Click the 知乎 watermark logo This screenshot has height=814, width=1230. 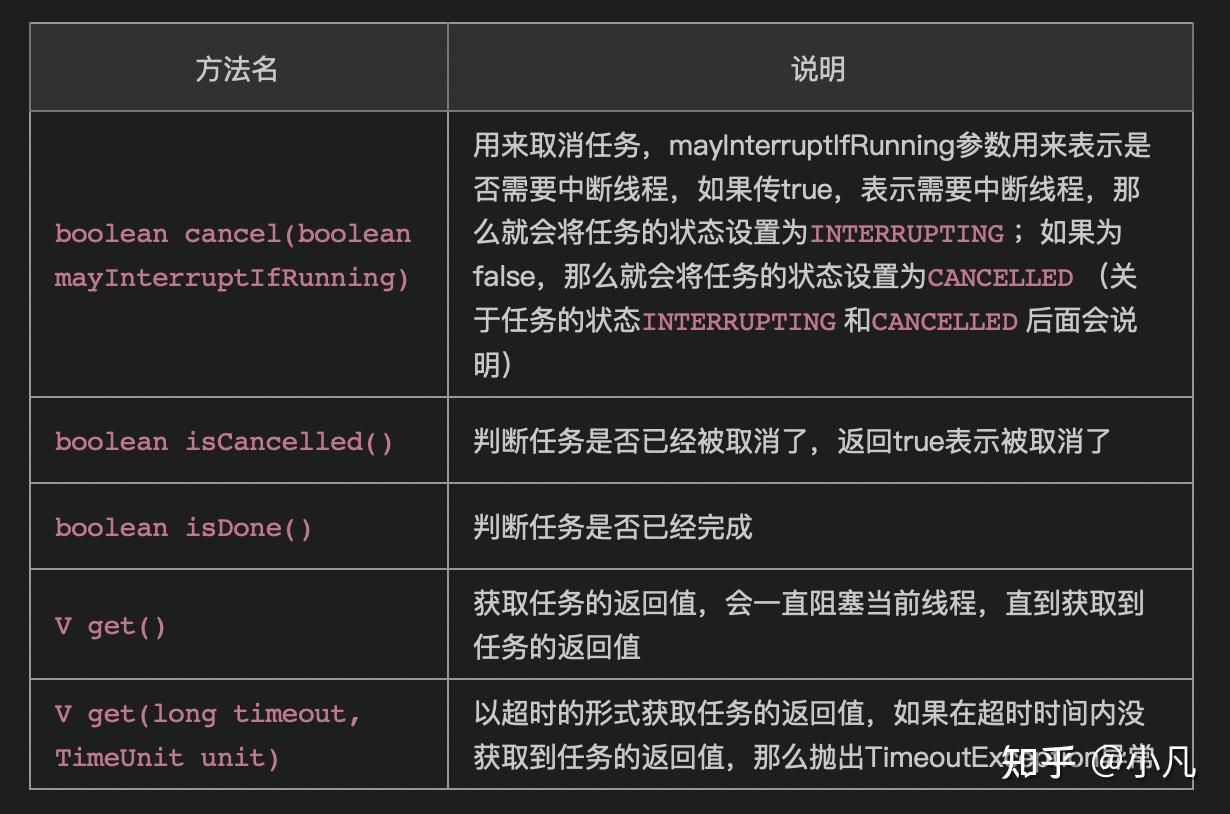(1038, 762)
